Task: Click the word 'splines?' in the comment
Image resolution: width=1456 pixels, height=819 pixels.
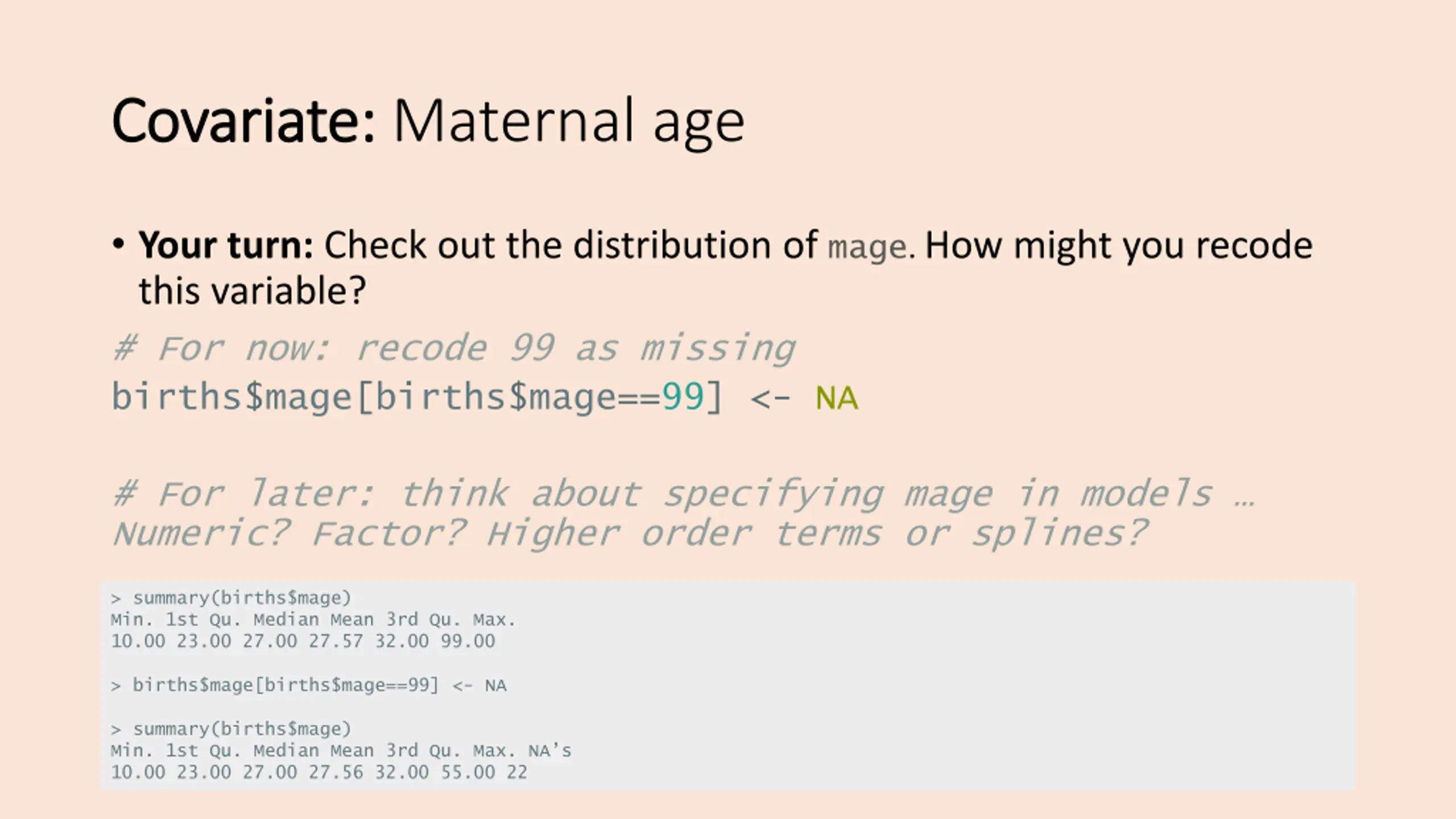Action: (x=1058, y=533)
